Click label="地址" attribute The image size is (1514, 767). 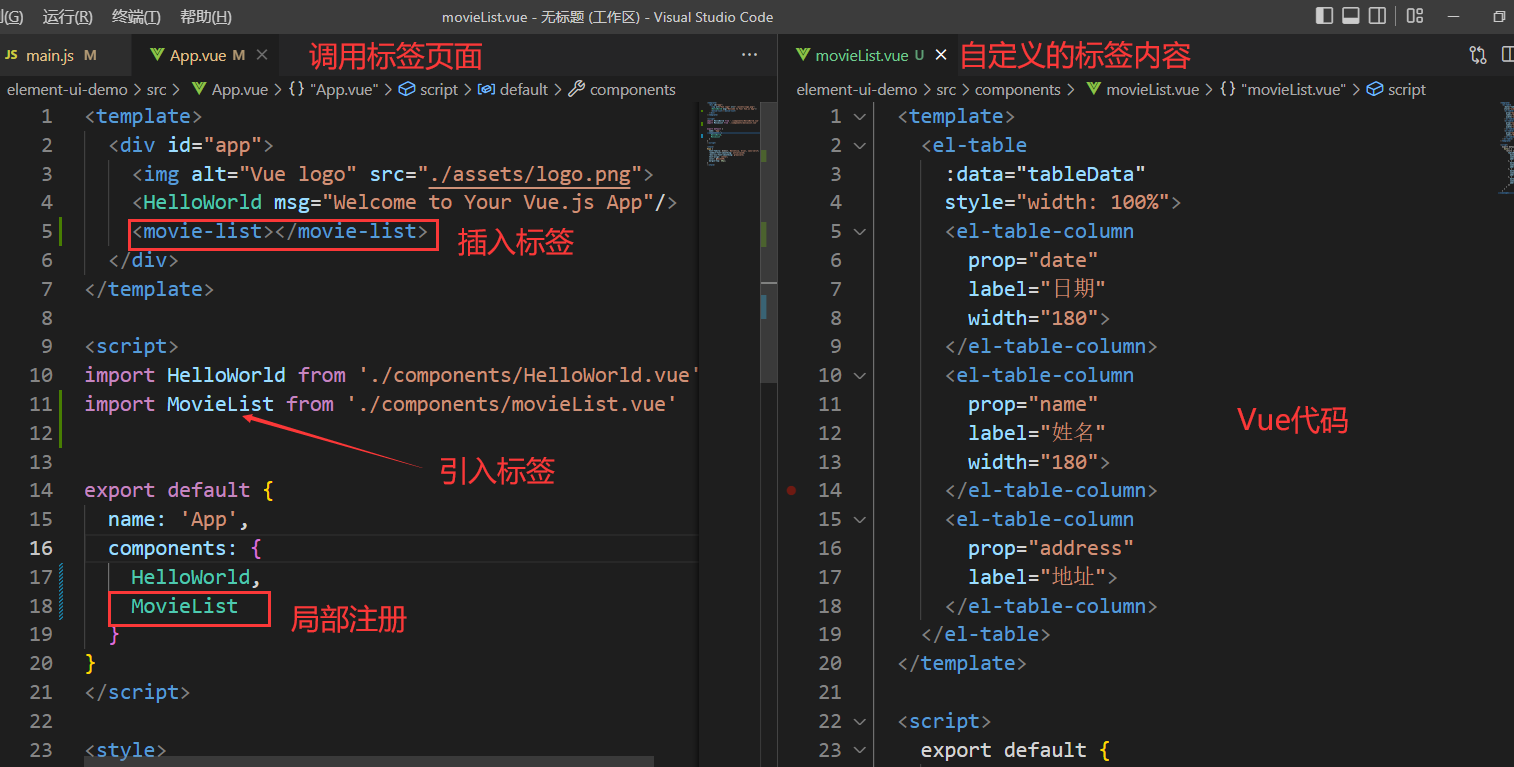(x=1037, y=577)
